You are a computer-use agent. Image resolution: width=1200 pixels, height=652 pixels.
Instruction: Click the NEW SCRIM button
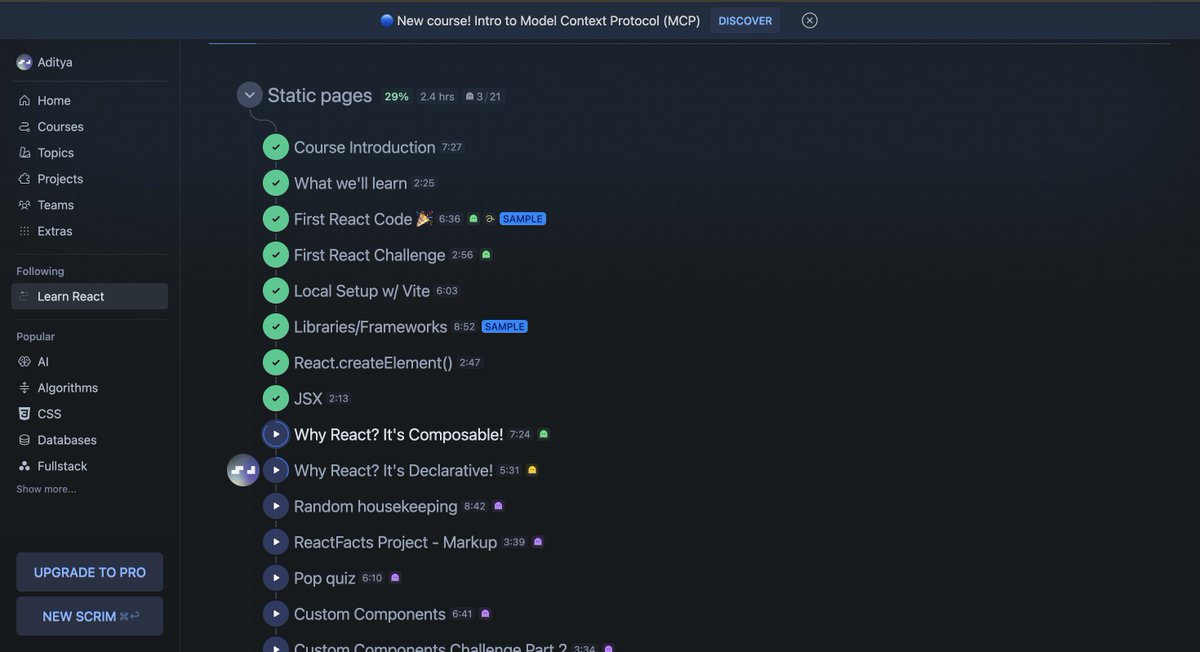pos(90,616)
